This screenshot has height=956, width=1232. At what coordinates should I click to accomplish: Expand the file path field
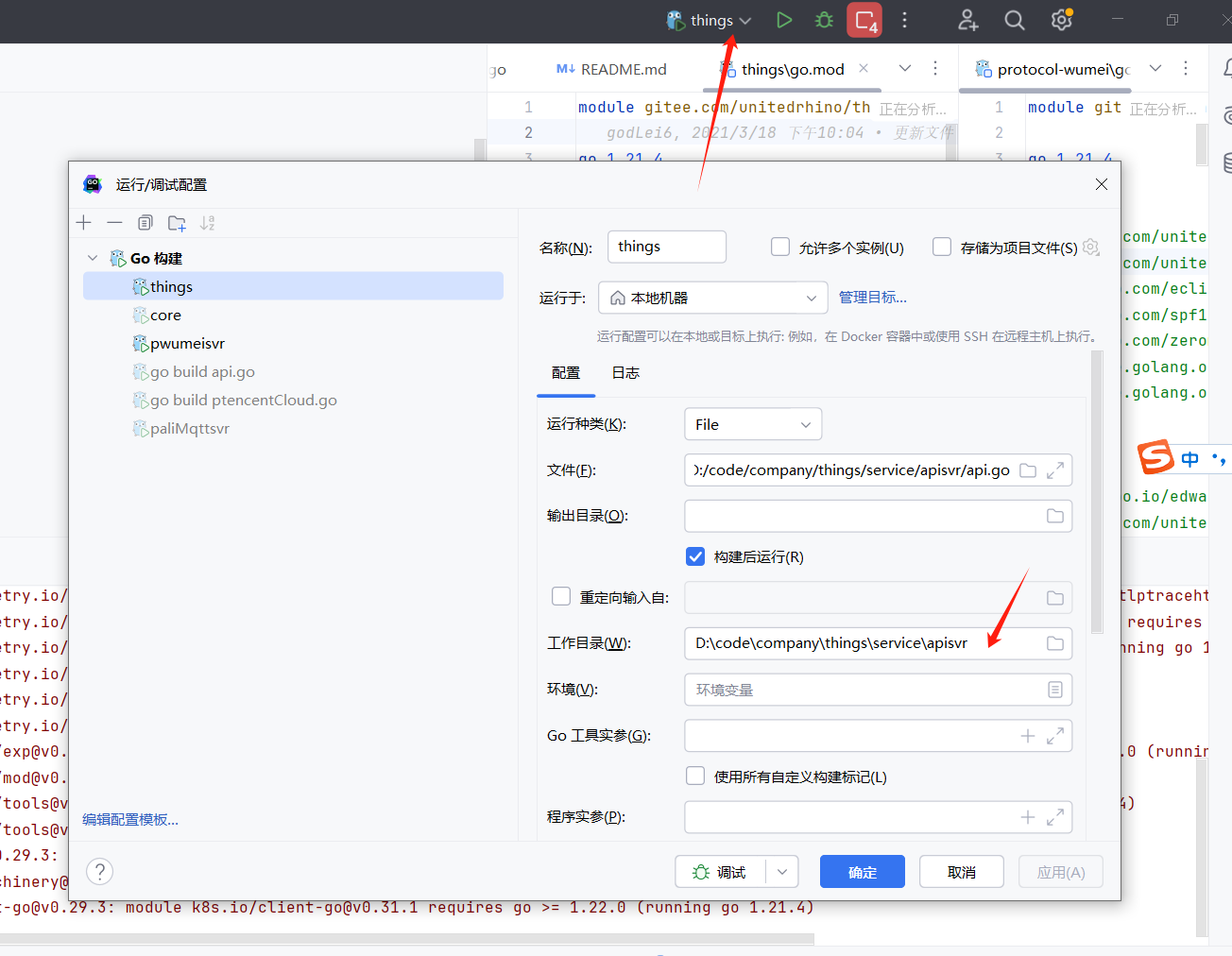click(1055, 470)
